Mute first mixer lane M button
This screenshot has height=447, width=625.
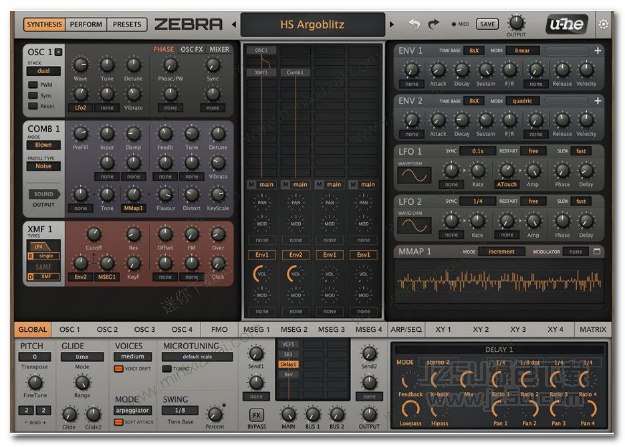tap(251, 184)
